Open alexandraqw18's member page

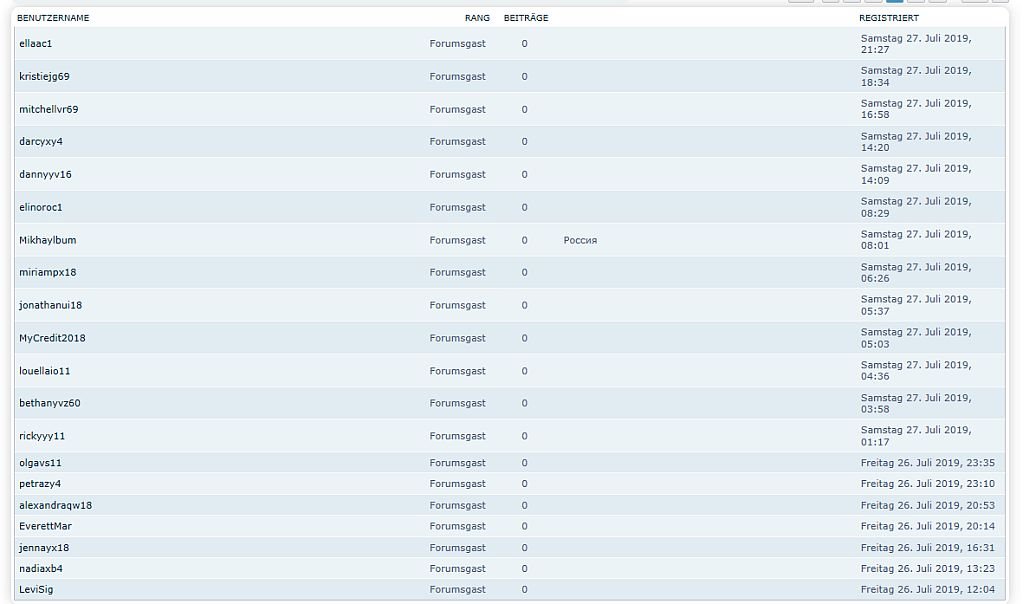[55, 506]
